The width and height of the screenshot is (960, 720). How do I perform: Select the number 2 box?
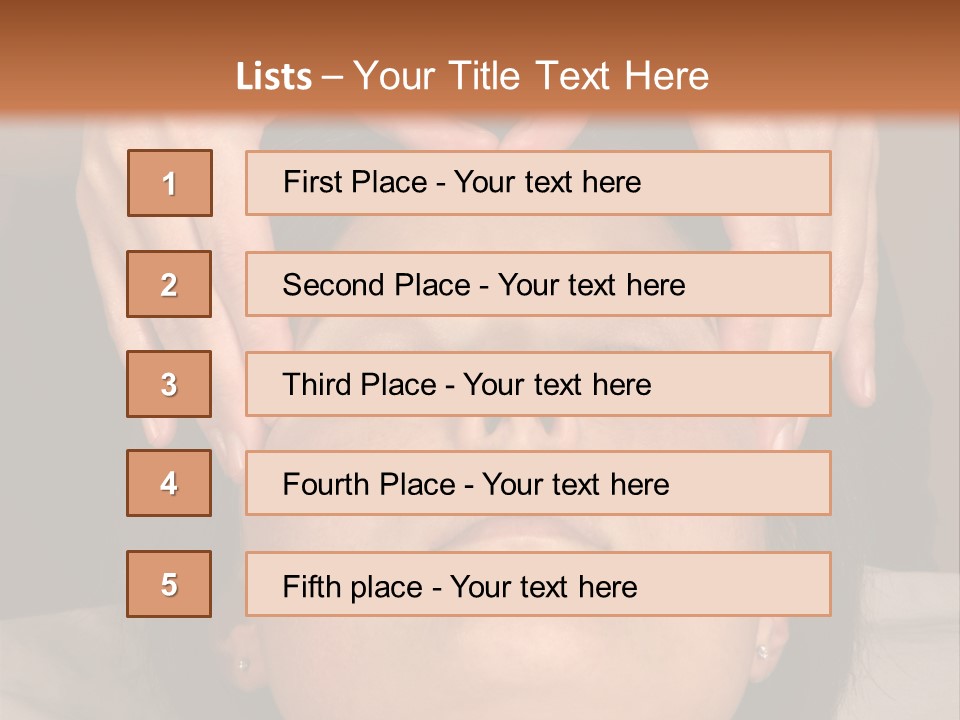click(170, 284)
